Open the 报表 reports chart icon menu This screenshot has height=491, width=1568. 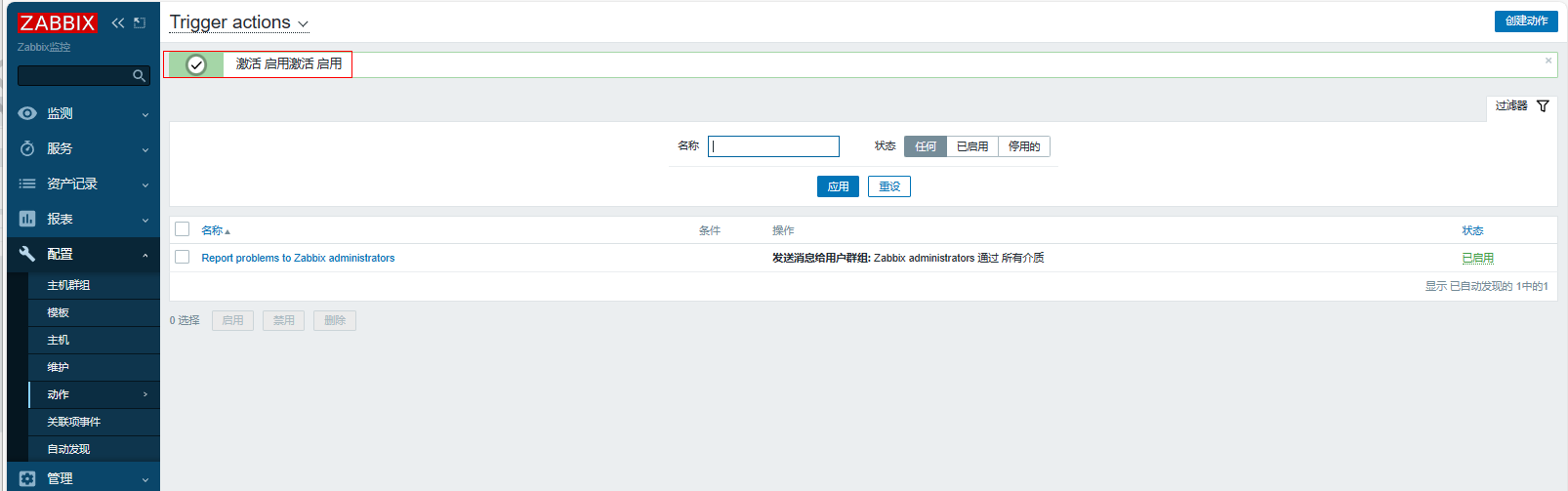tap(27, 219)
